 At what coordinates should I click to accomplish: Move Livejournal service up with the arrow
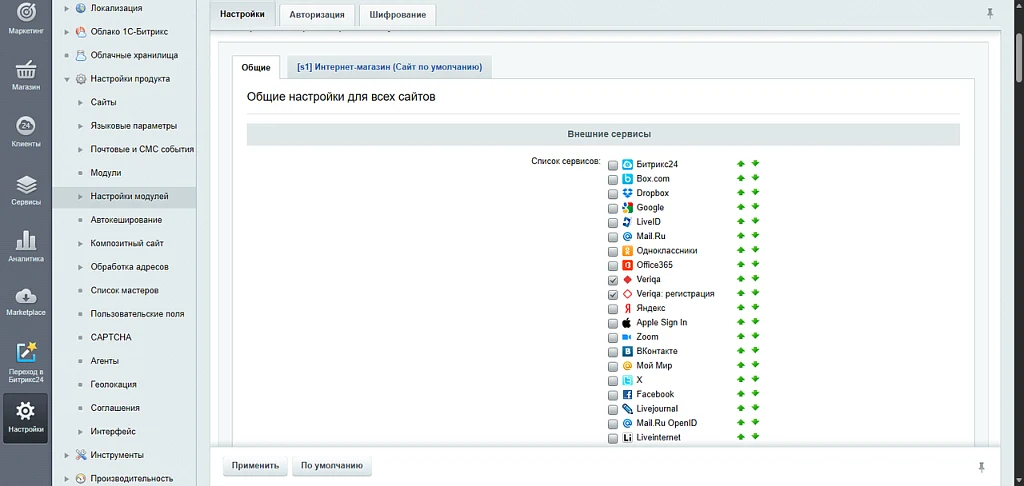tap(741, 408)
